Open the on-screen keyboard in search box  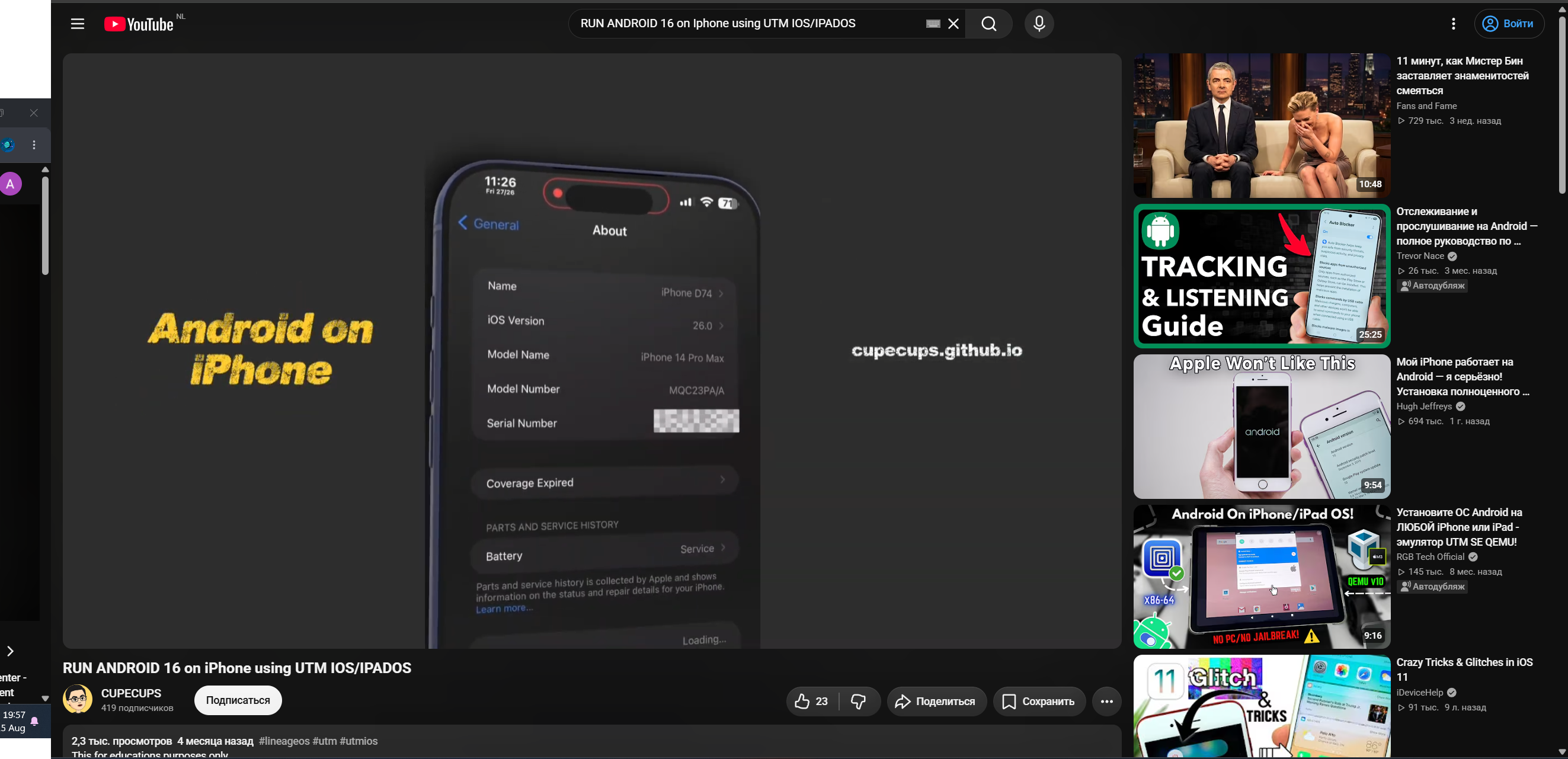click(x=933, y=24)
